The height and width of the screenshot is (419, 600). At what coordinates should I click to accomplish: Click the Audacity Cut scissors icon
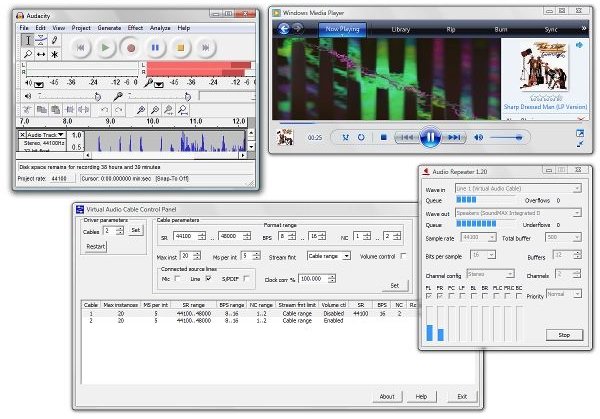27,110
